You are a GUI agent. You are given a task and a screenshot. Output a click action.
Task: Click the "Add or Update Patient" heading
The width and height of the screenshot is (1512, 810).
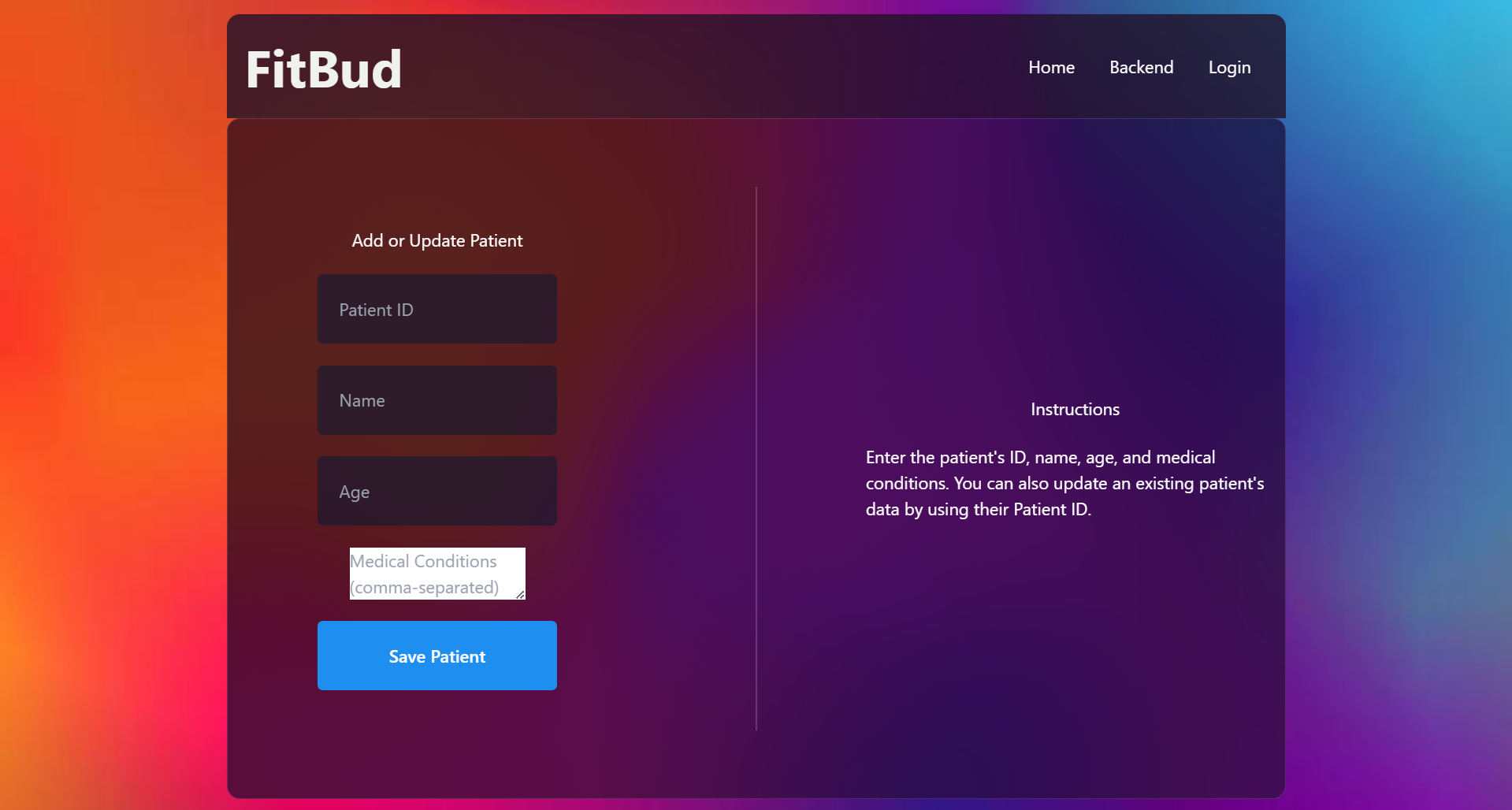pyautogui.click(x=437, y=241)
